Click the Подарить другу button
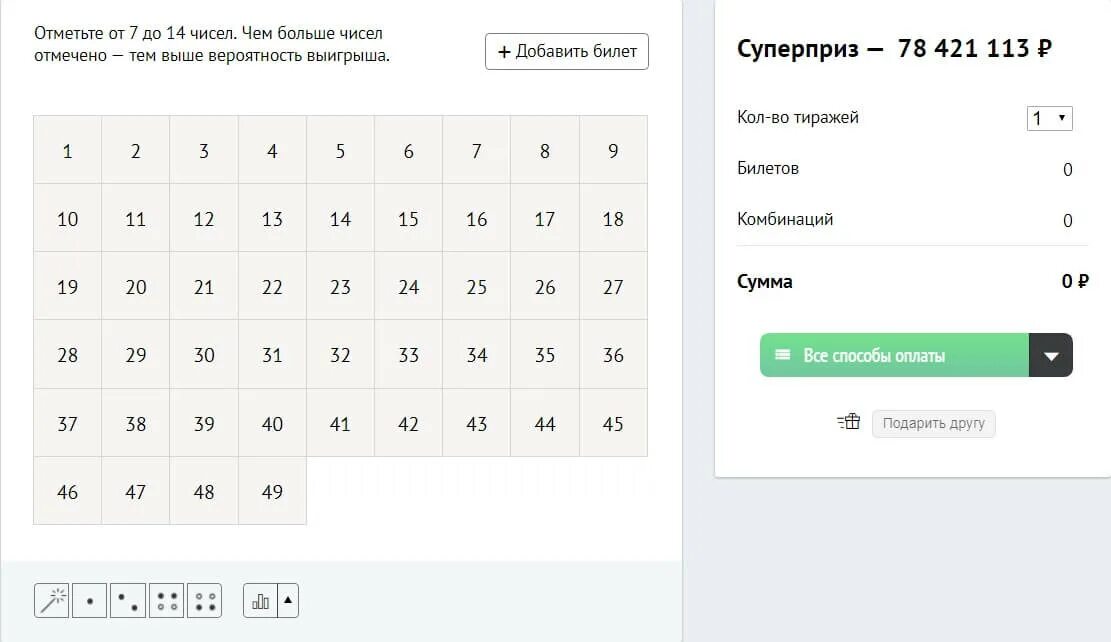 933,424
